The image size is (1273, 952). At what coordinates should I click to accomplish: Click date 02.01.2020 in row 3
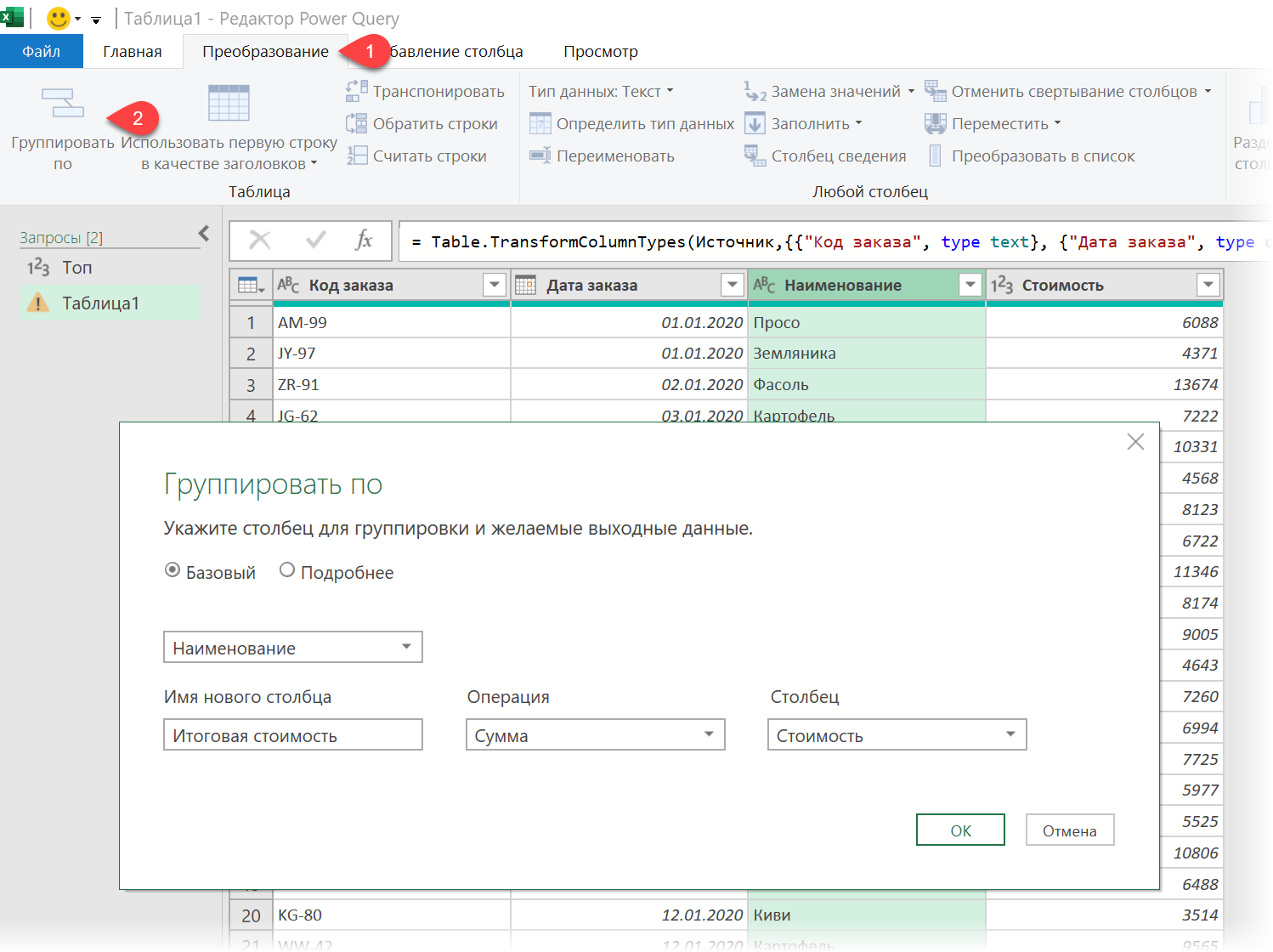click(630, 385)
